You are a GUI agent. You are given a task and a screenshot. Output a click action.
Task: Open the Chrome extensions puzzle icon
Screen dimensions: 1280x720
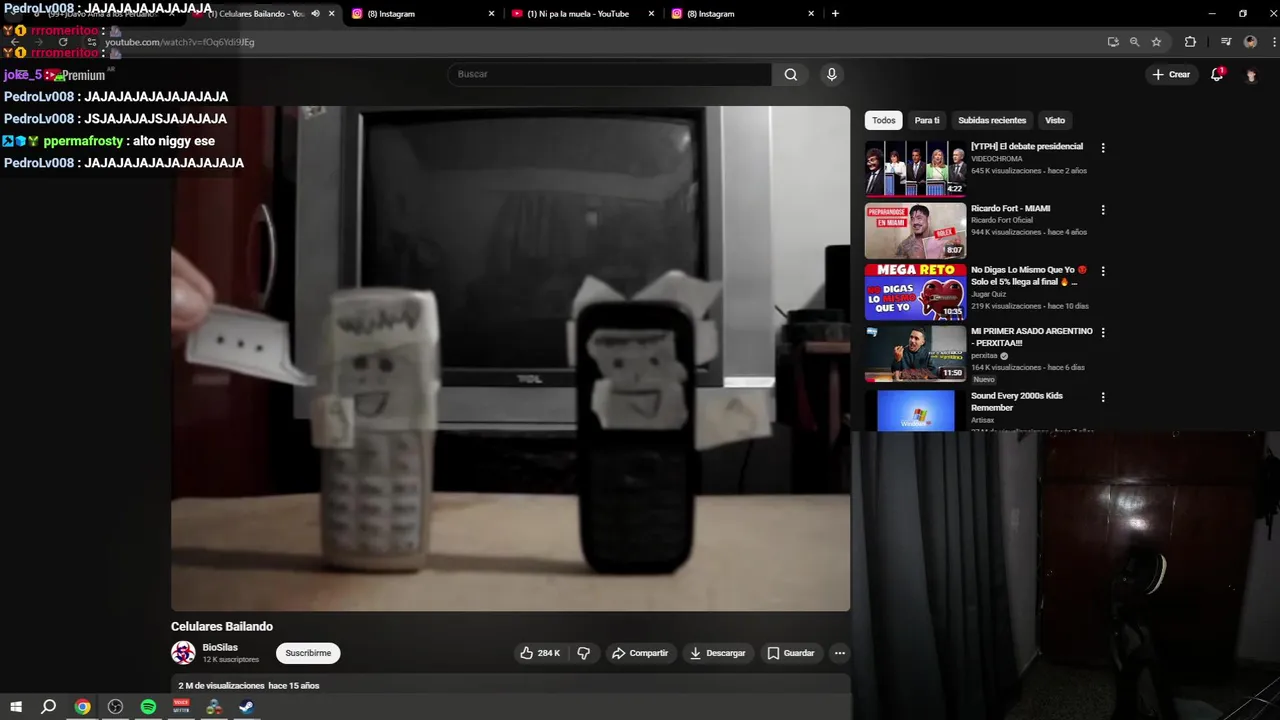click(x=1190, y=42)
